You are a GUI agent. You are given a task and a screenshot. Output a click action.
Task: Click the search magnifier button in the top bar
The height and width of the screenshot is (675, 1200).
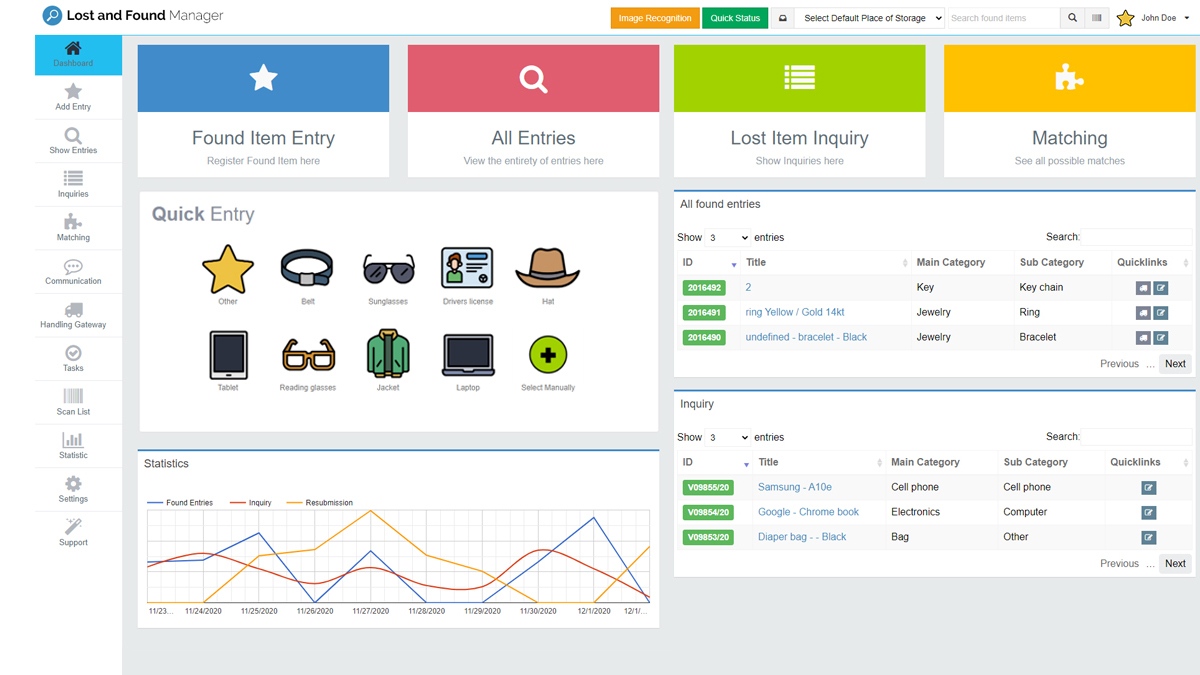coord(1072,18)
